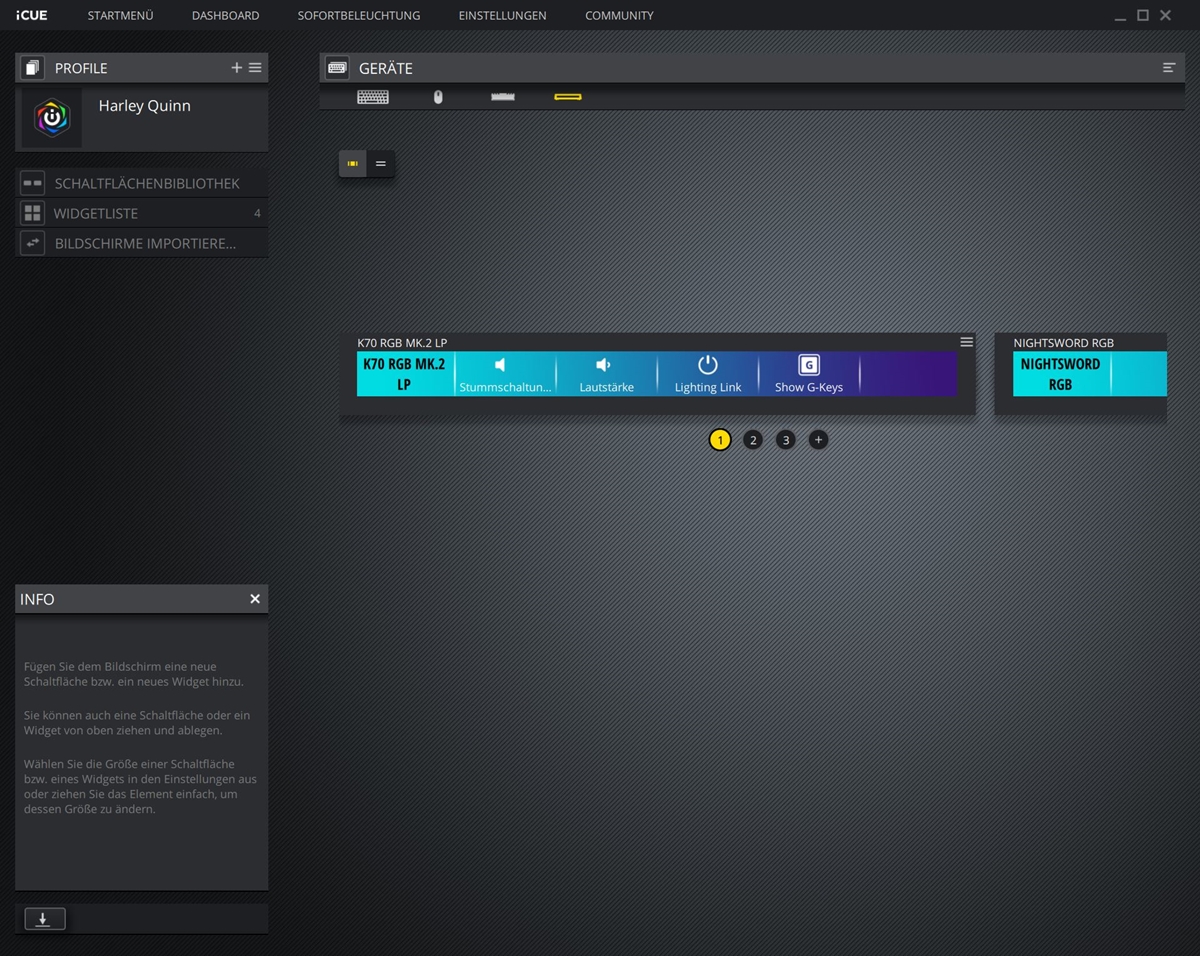This screenshot has width=1200, height=956.
Task: Click the NIGHTSWORD RGB tile
Action: point(1061,374)
